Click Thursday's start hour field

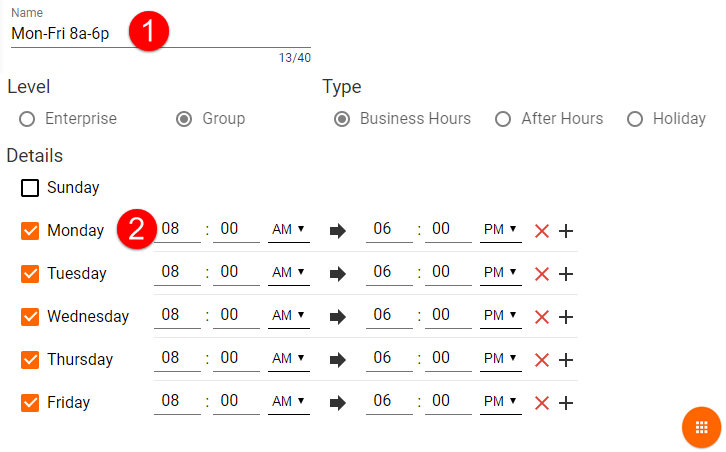coord(177,358)
